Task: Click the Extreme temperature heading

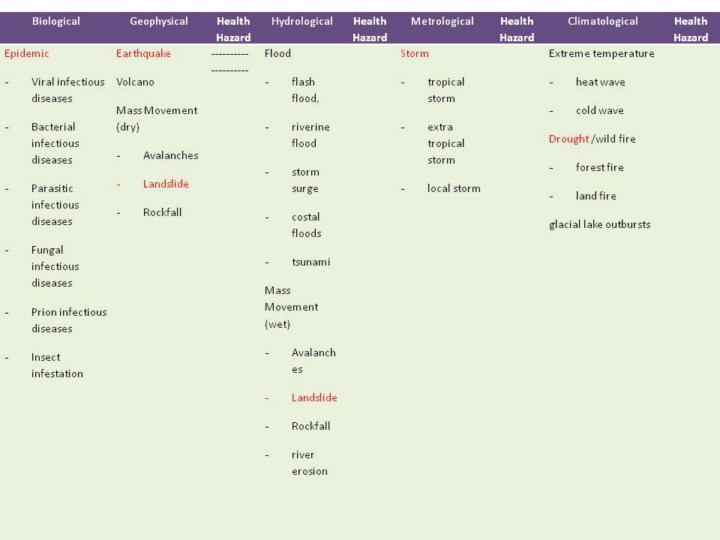Action: point(601,53)
